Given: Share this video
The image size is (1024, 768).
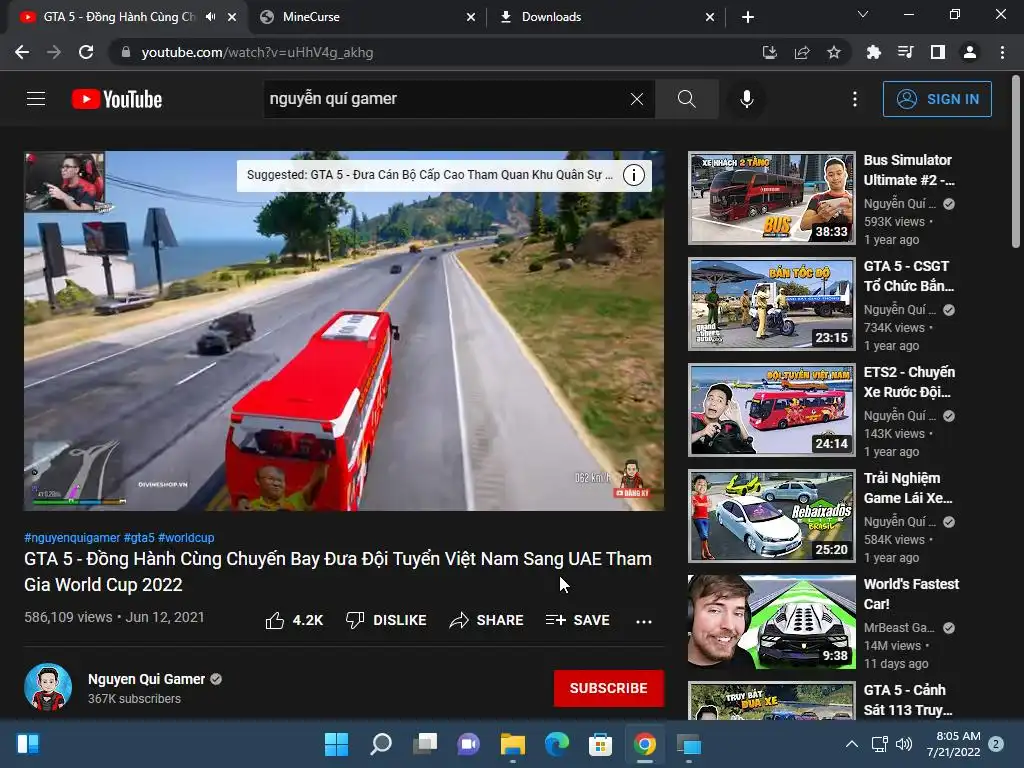Looking at the screenshot, I should point(487,620).
